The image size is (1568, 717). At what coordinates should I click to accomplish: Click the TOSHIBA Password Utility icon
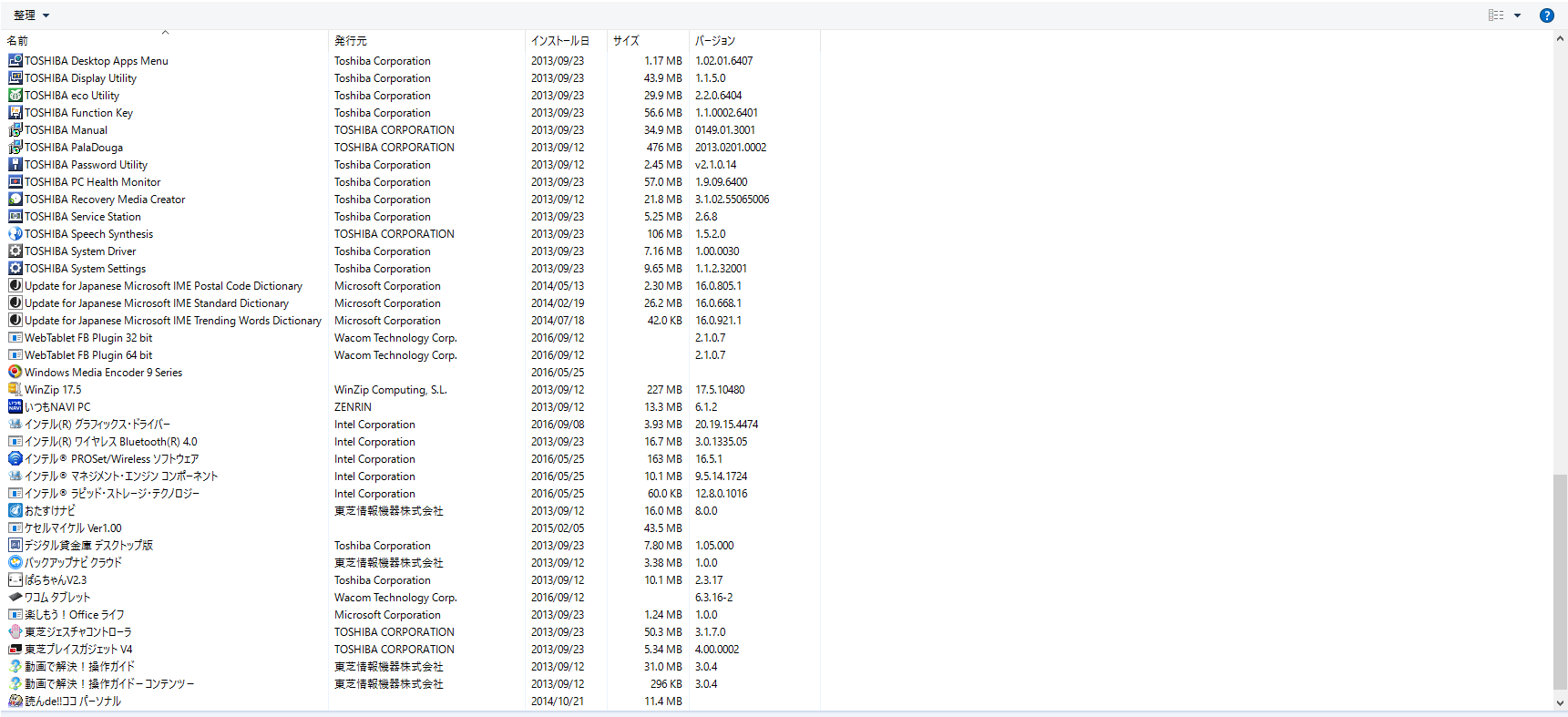pyautogui.click(x=15, y=165)
